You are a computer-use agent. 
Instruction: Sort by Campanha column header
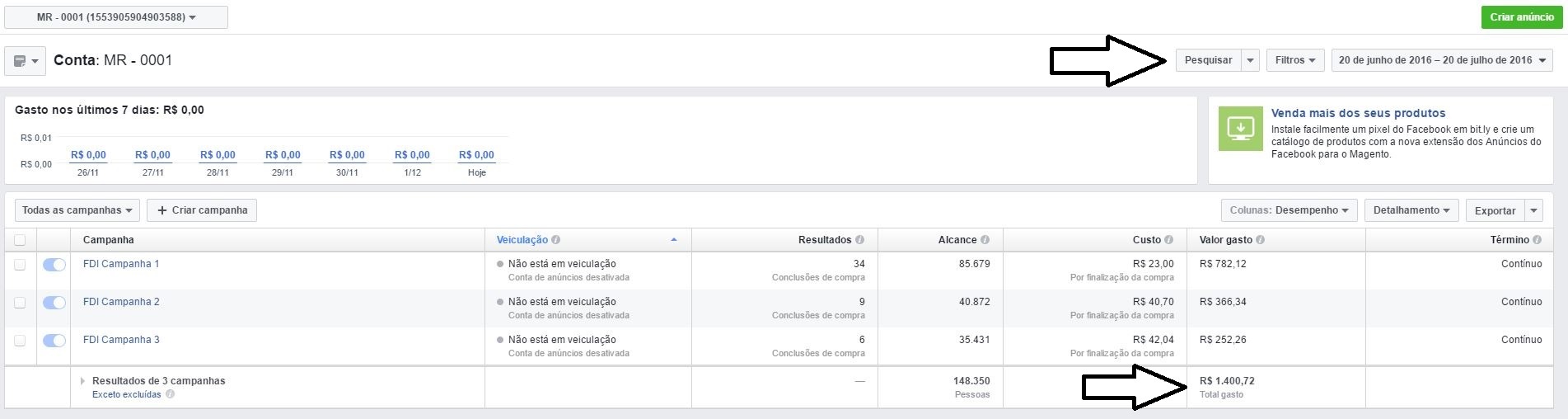(109, 240)
